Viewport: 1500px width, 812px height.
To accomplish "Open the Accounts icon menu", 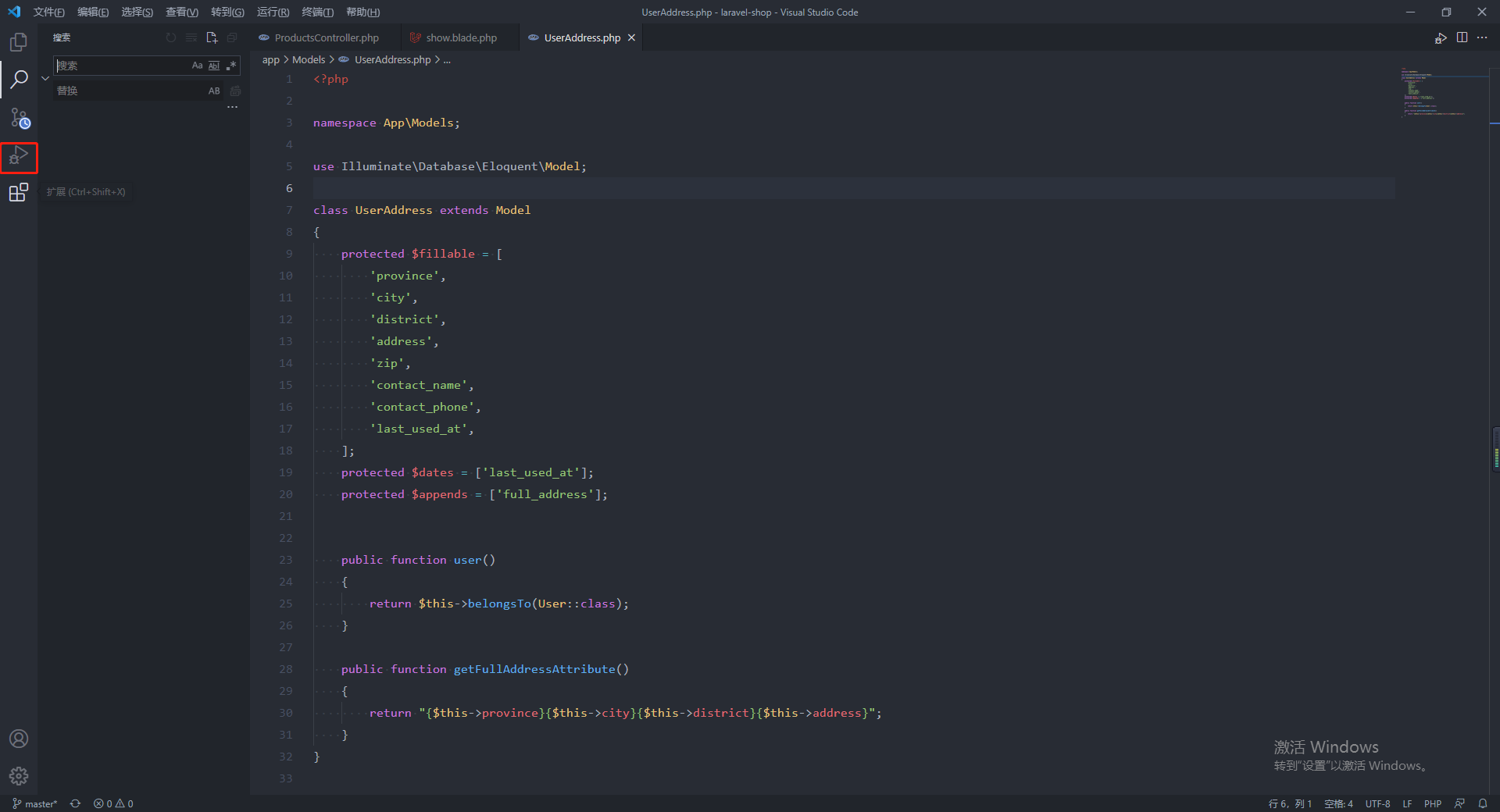I will 19,739.
